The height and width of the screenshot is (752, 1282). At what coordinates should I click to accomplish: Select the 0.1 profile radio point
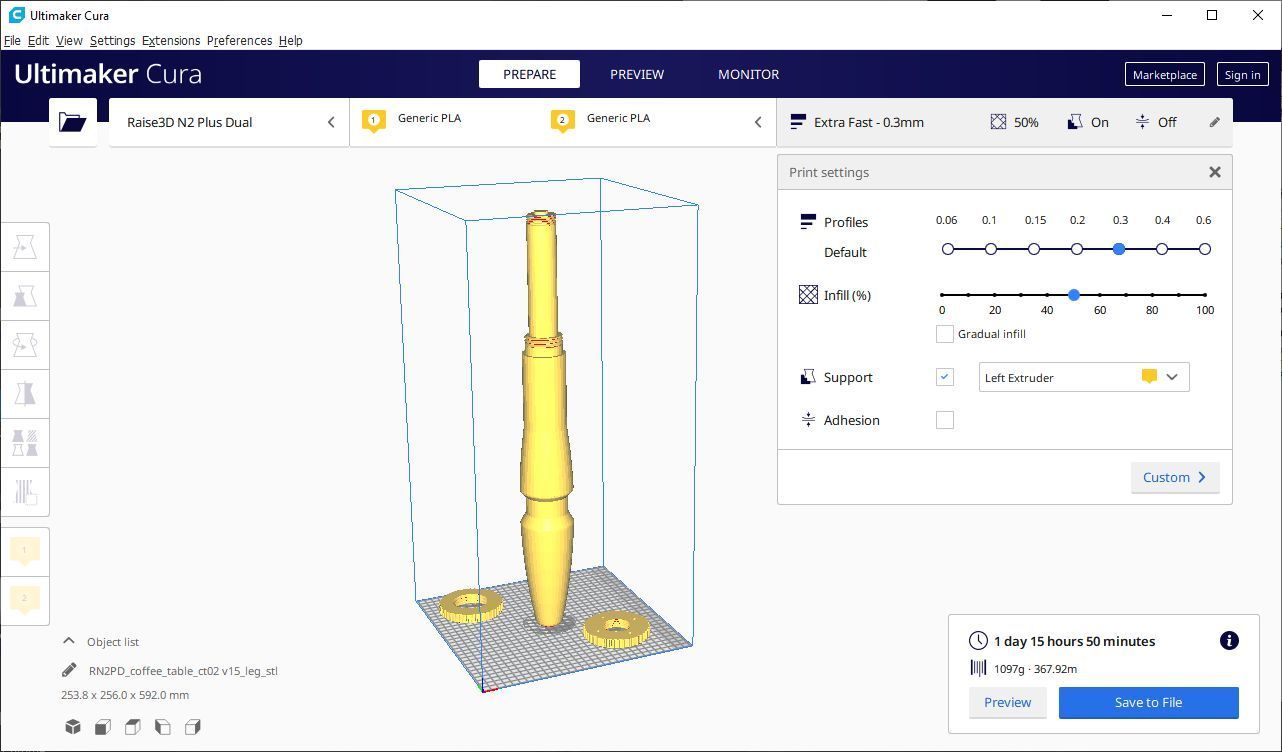(991, 249)
